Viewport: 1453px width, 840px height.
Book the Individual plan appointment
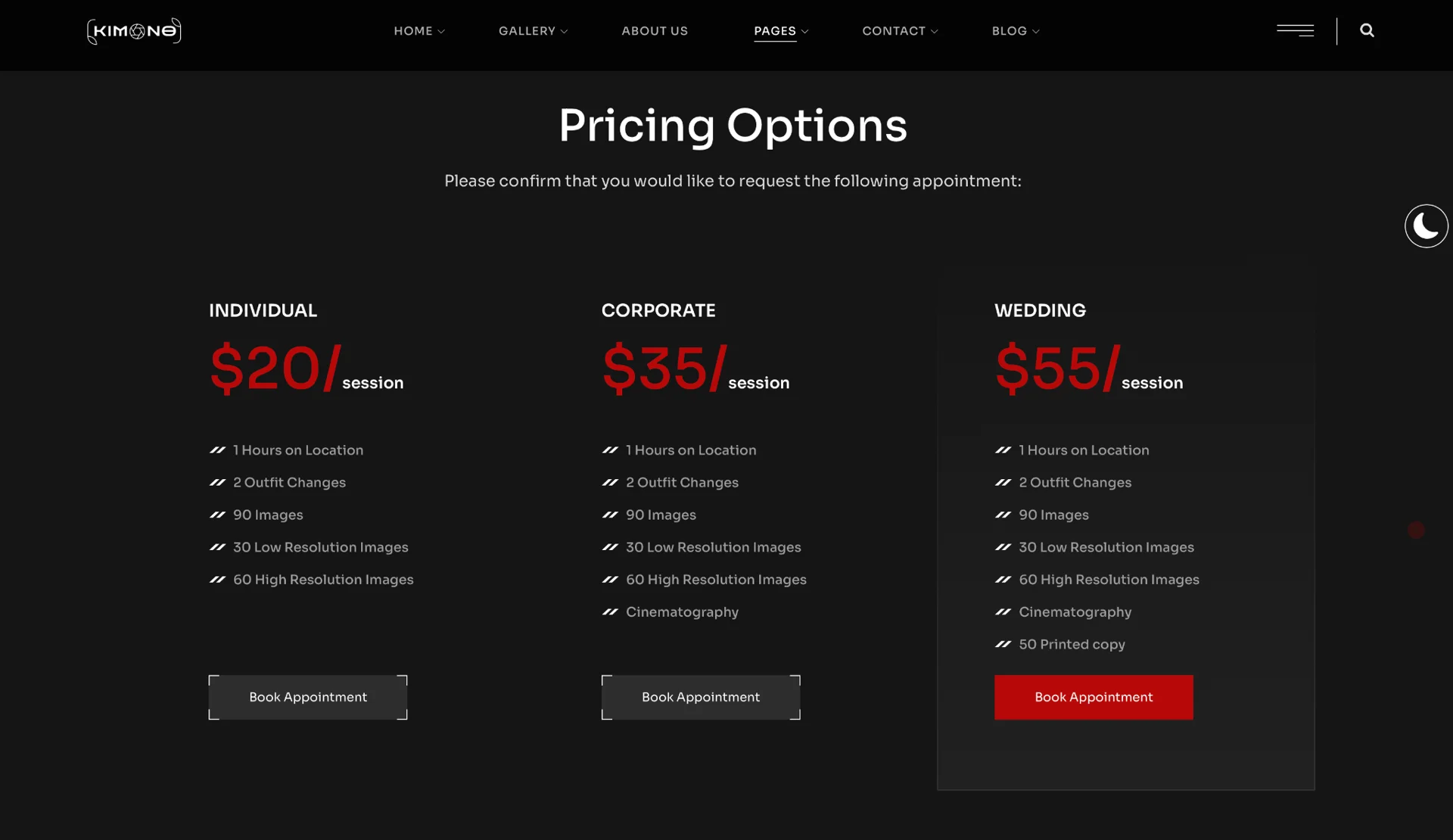click(x=308, y=697)
